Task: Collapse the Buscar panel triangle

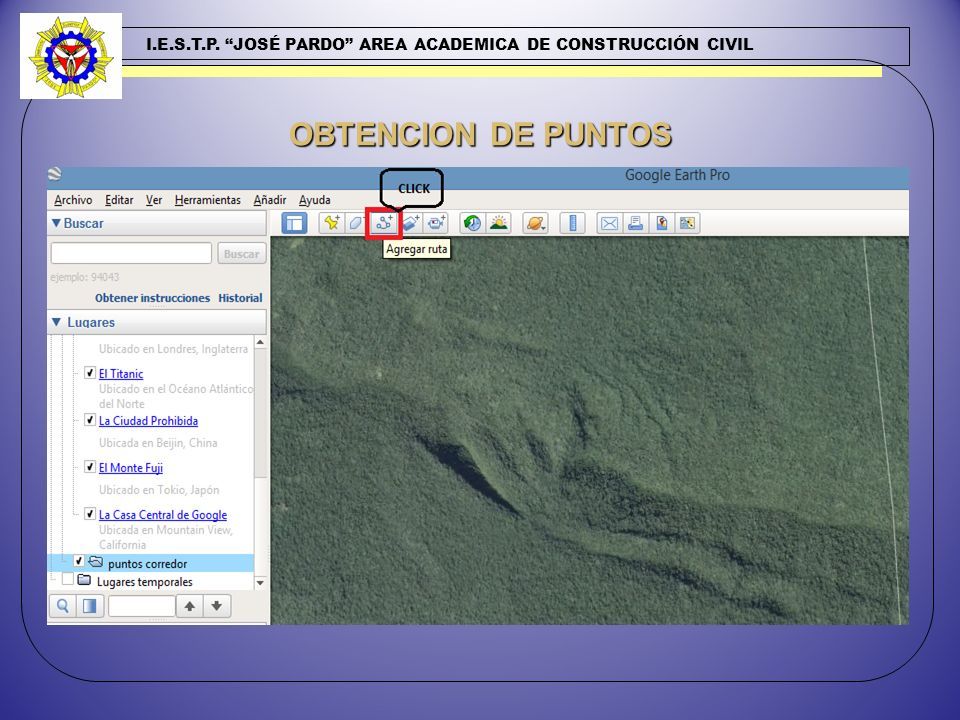Action: (56, 223)
